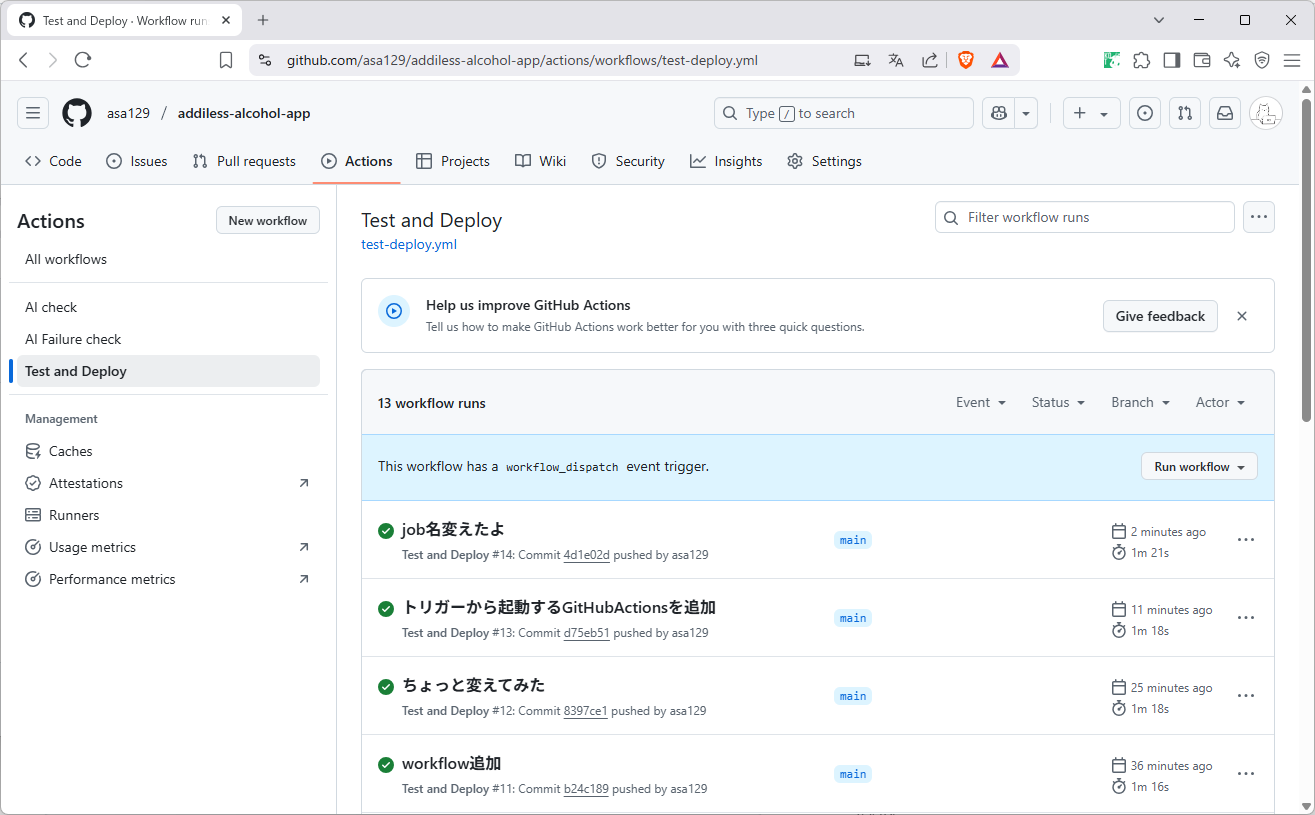Open the workflow options ellipsis menu
The height and width of the screenshot is (815, 1315).
coord(1259,217)
